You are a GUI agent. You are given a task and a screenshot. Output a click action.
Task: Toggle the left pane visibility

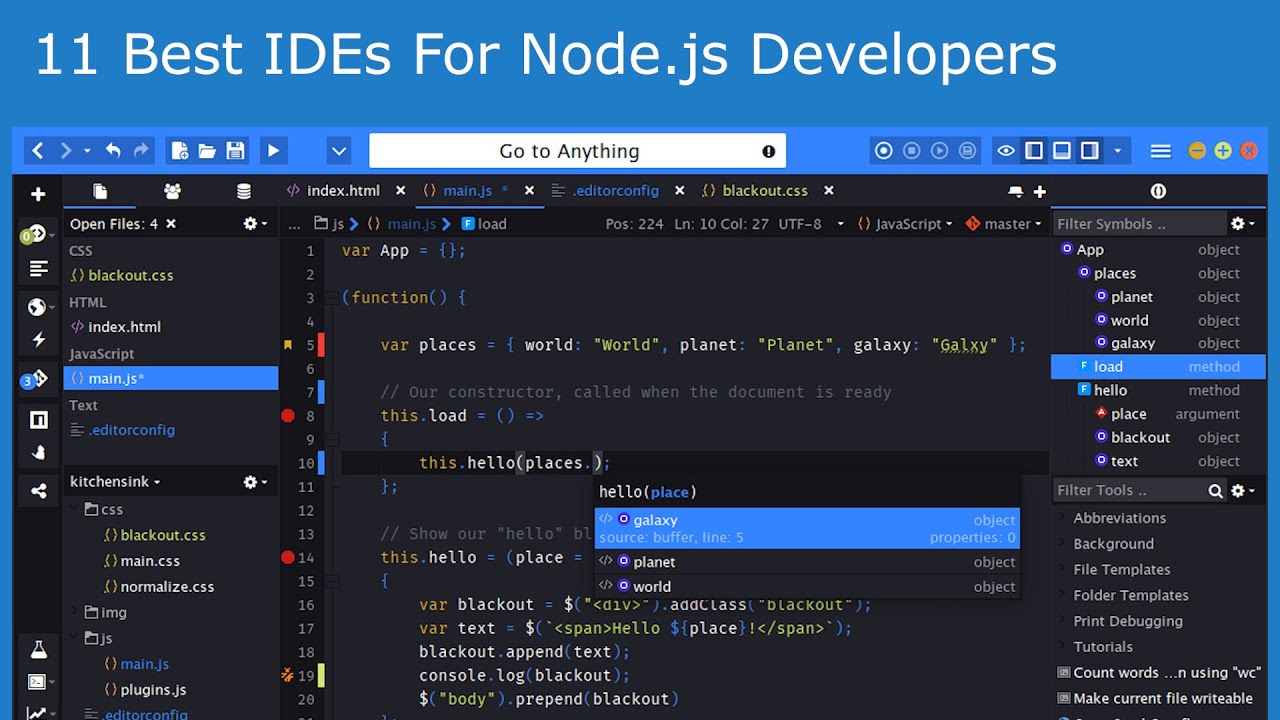[1034, 151]
